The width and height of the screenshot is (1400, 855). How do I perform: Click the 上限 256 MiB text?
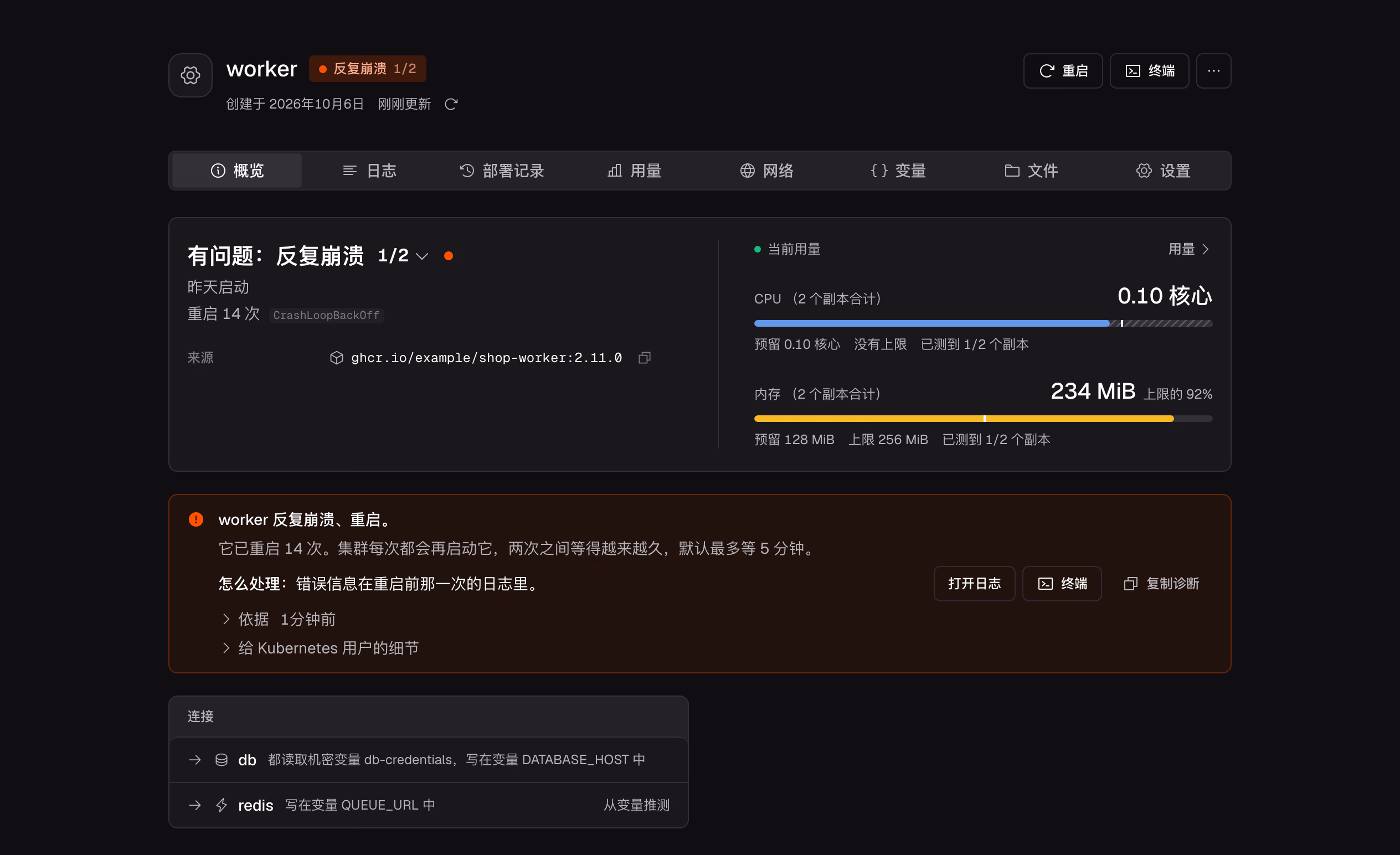pos(888,440)
